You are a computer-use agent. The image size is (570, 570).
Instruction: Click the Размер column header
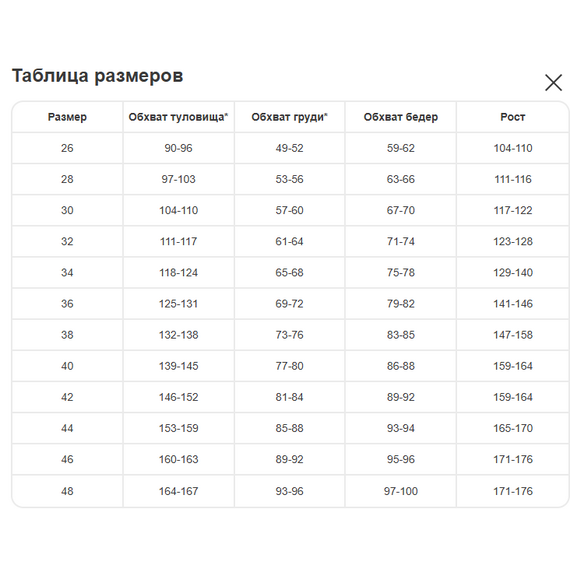pos(67,117)
